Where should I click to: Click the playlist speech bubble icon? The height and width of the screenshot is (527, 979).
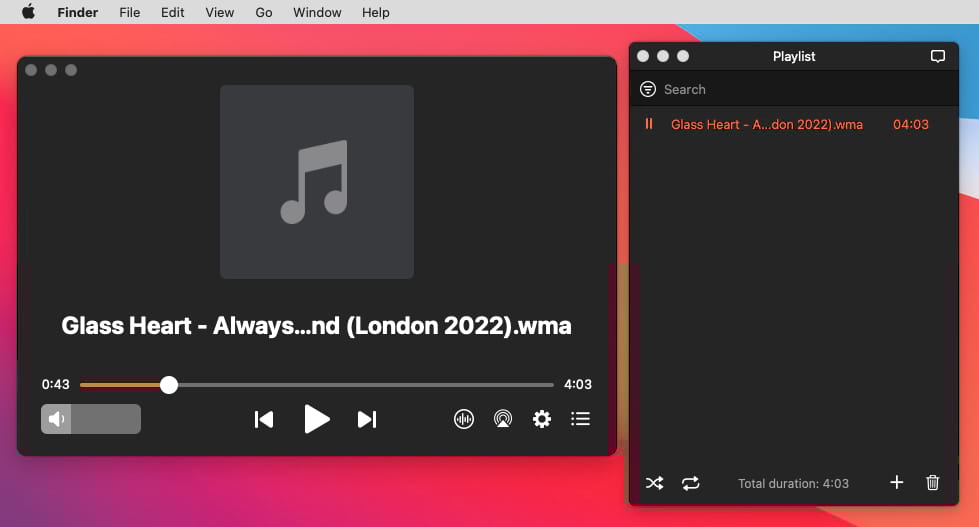pyautogui.click(x=938, y=56)
